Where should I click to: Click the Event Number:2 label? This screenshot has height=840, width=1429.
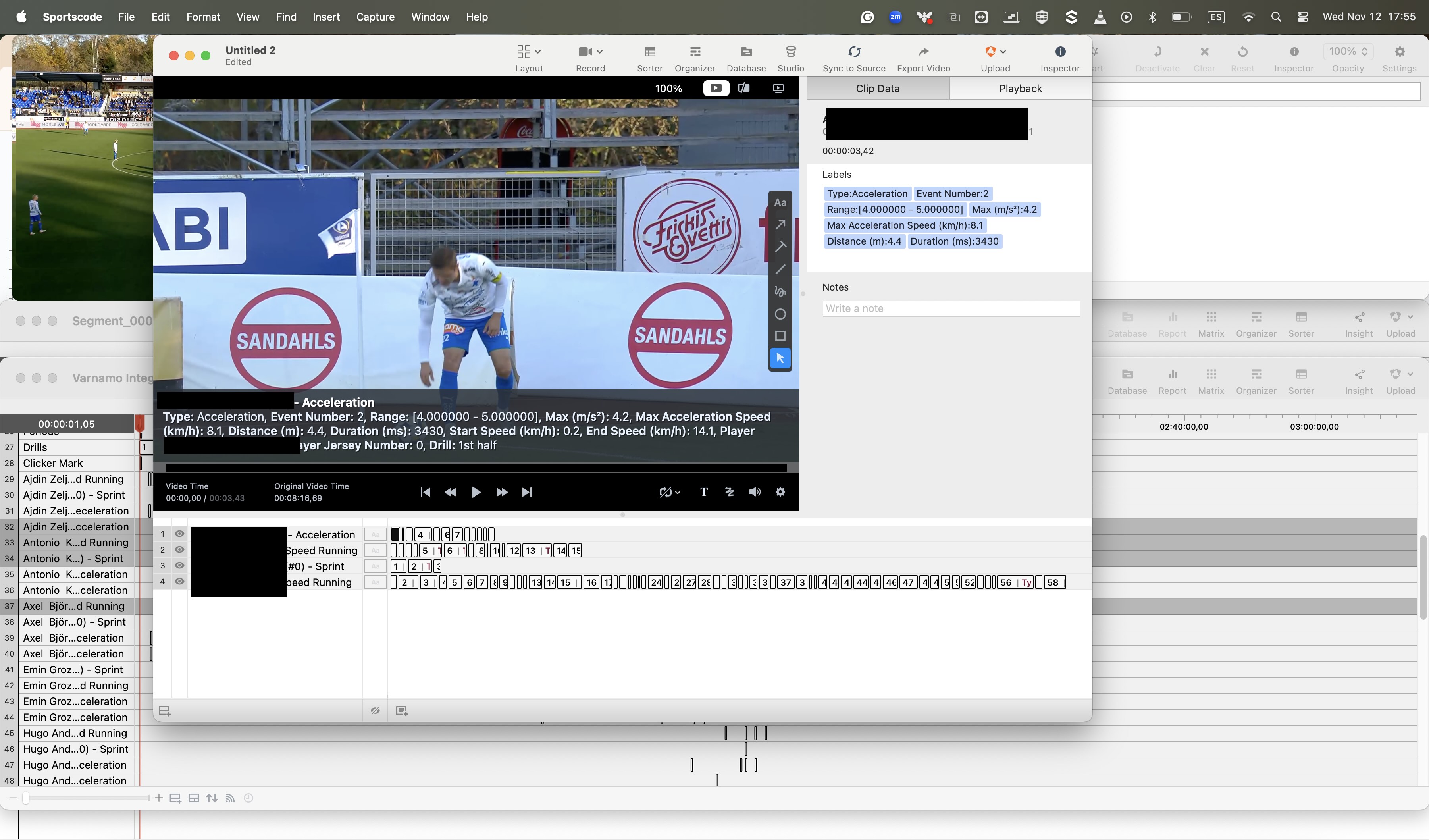click(x=952, y=193)
